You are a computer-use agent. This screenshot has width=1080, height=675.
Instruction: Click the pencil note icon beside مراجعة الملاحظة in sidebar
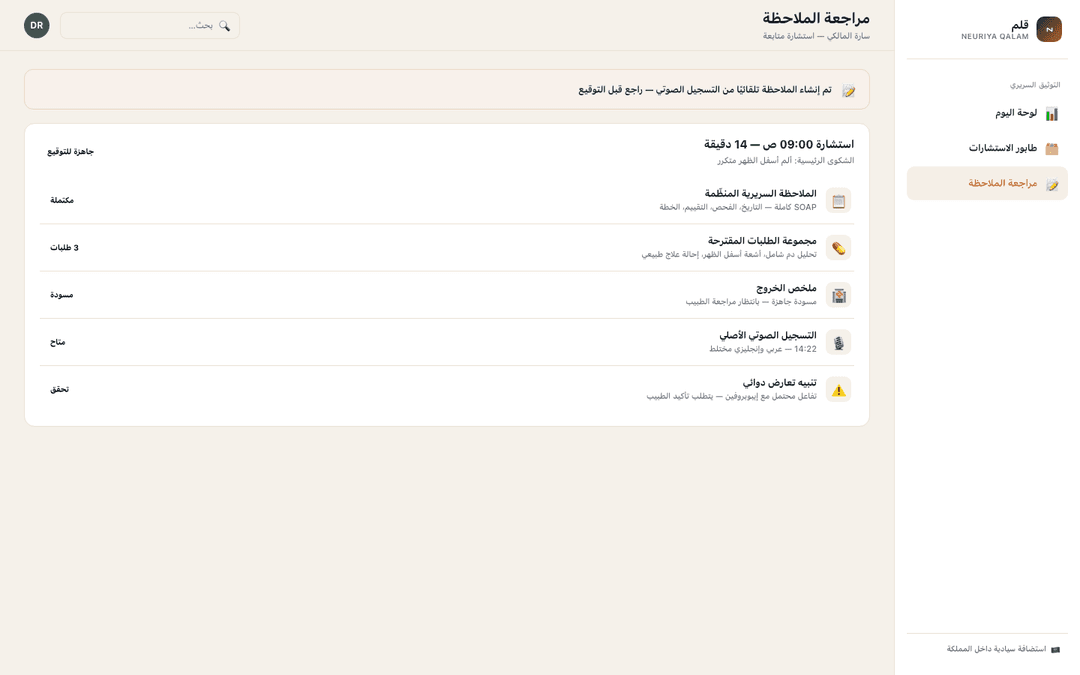(1051, 184)
